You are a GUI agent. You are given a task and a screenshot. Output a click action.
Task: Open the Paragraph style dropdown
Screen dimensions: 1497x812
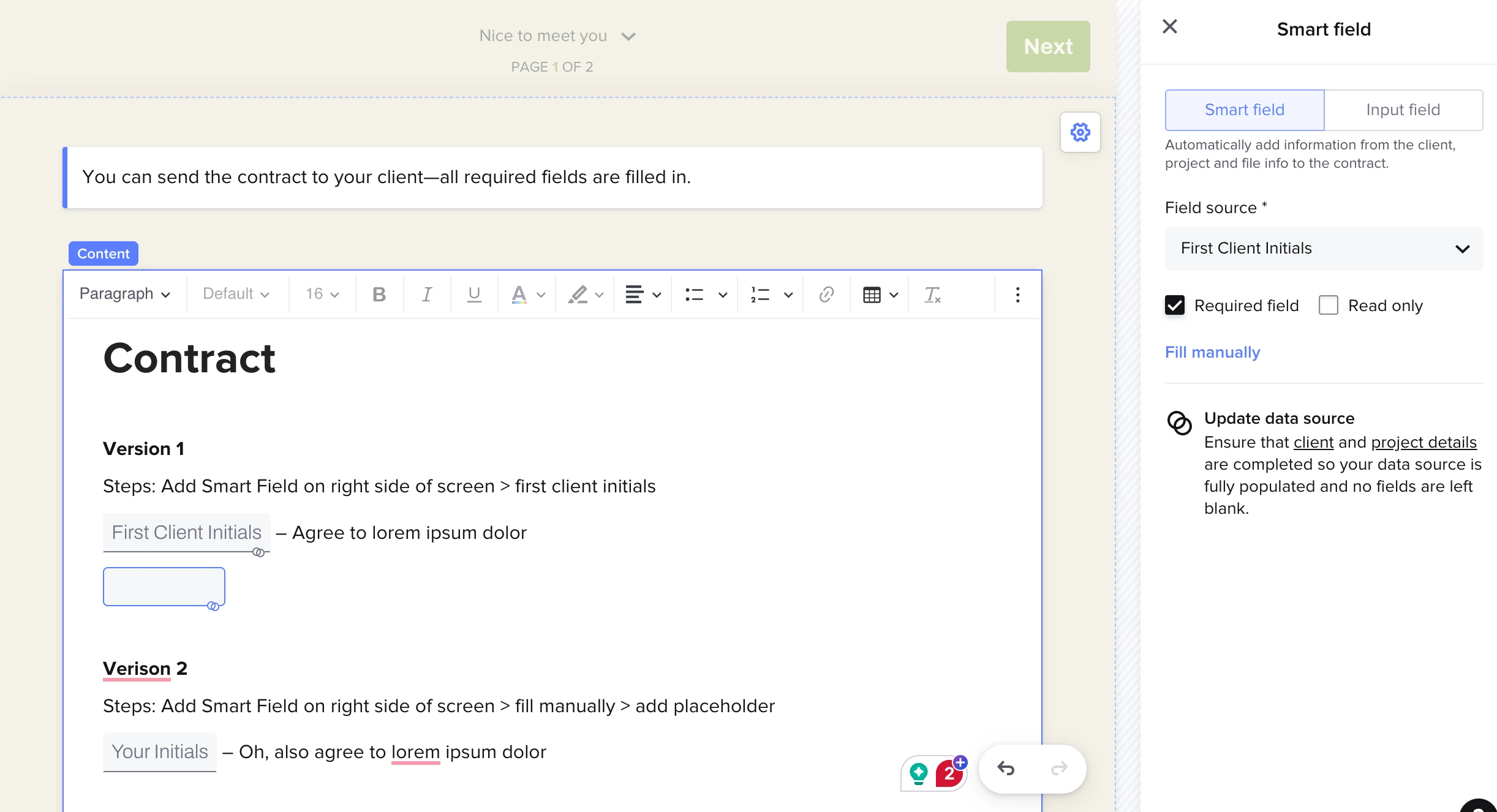click(x=125, y=295)
